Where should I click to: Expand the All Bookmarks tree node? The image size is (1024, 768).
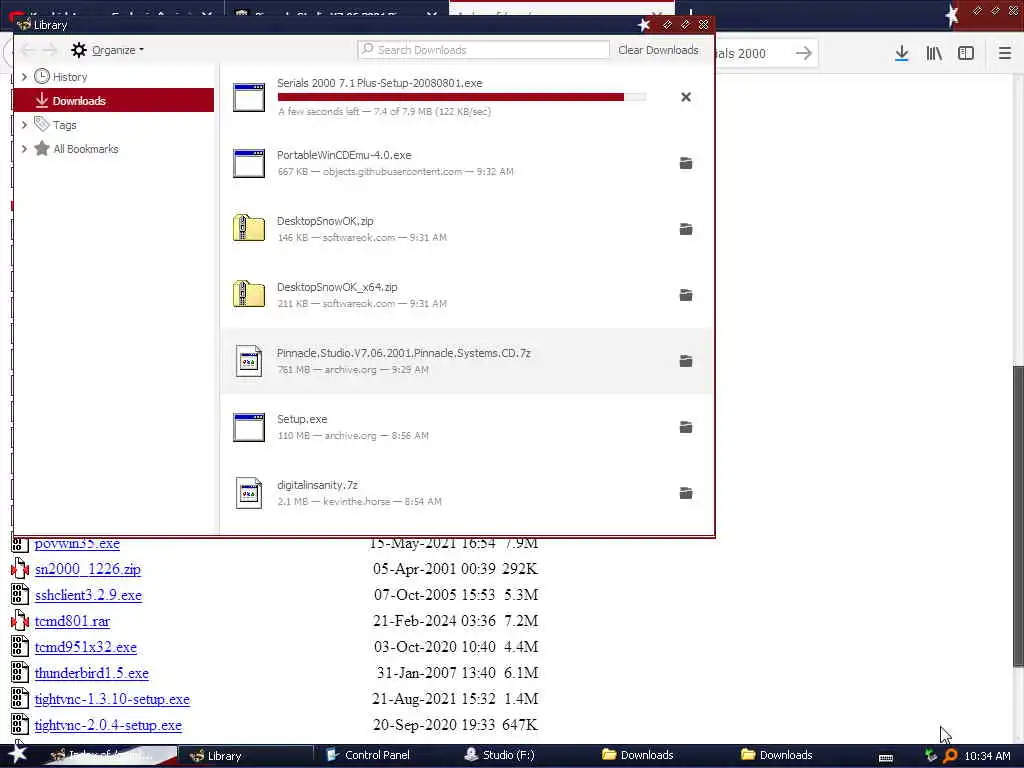coord(24,149)
